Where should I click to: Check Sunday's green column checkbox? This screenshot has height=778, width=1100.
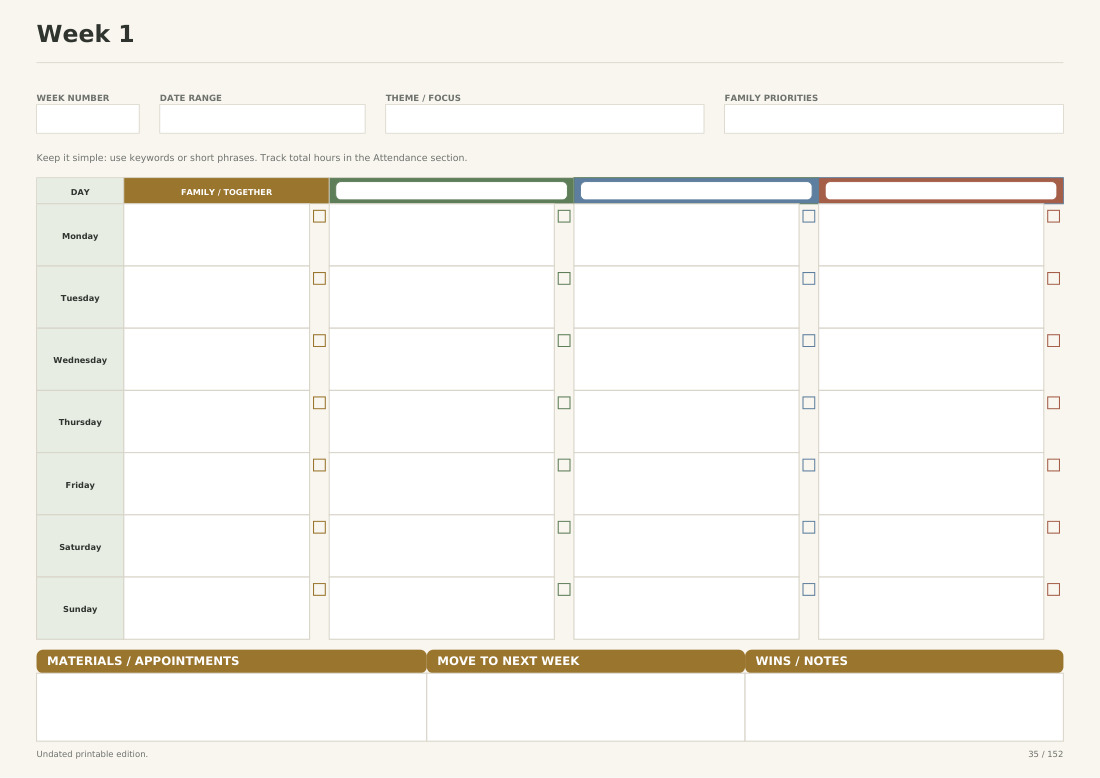(x=564, y=589)
